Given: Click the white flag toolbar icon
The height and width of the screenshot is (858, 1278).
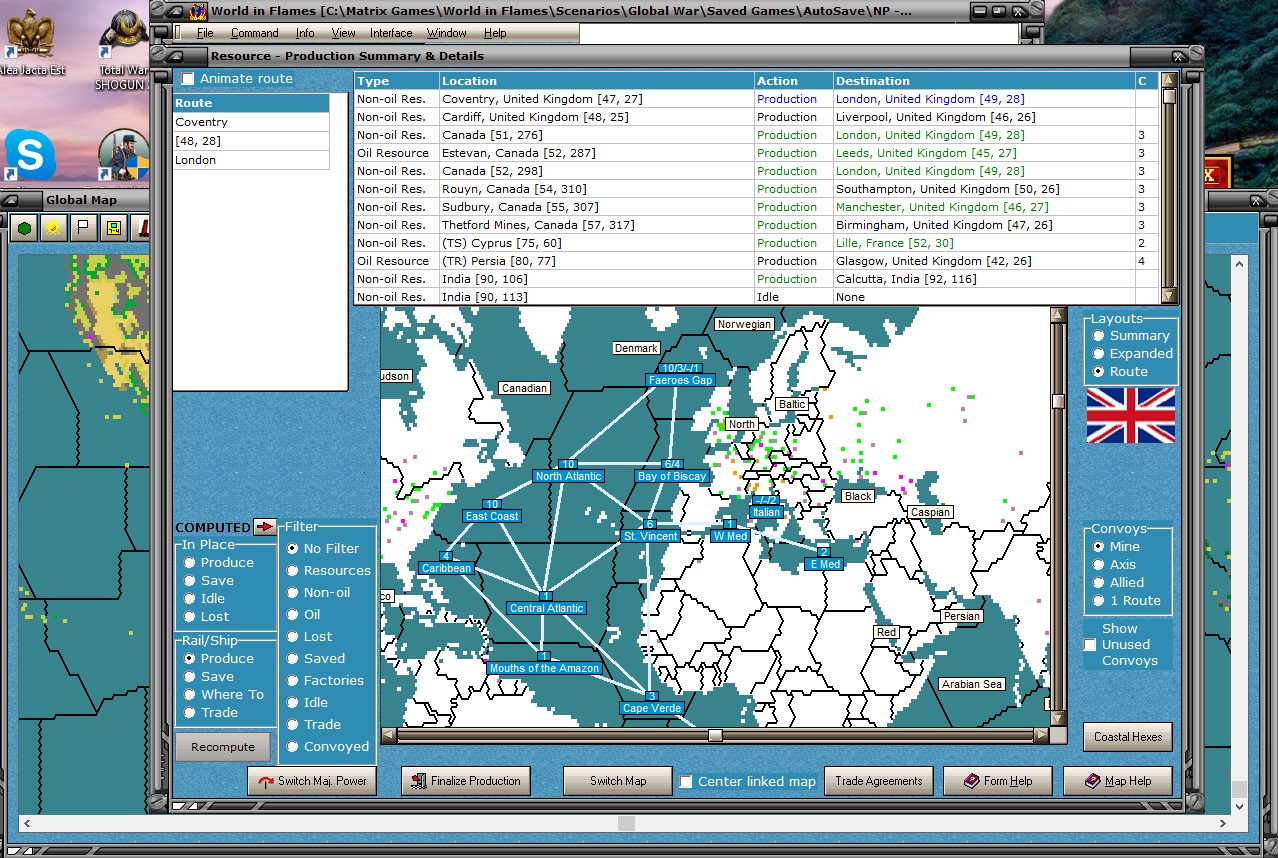Looking at the screenshot, I should [83, 229].
